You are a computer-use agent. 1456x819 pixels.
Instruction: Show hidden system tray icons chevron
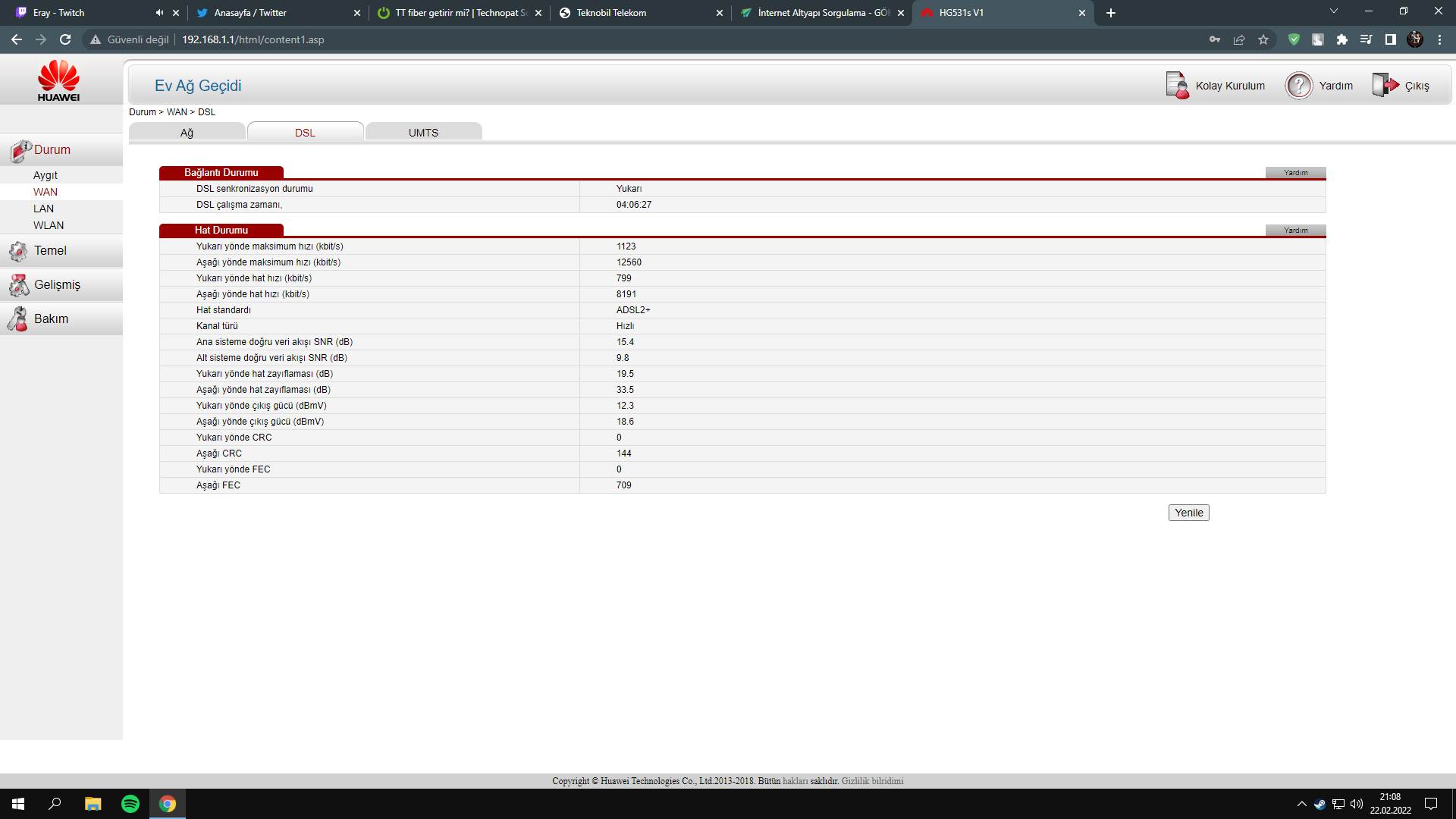coord(1302,804)
